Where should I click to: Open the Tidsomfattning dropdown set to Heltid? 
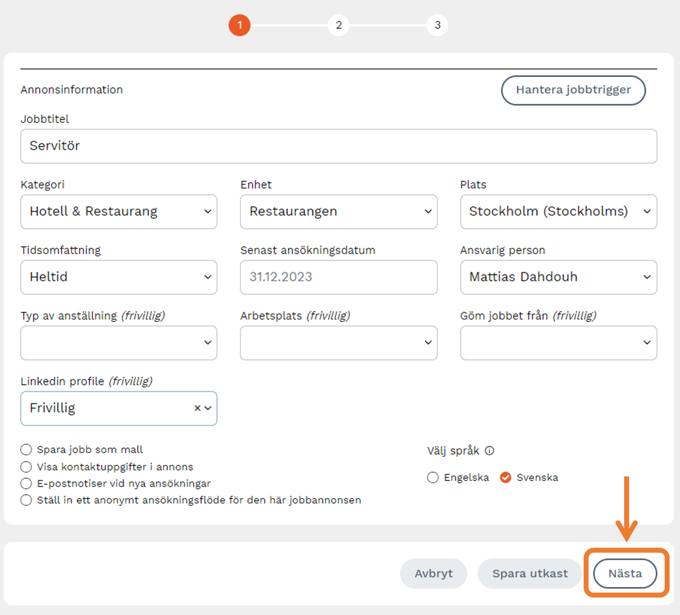(118, 277)
